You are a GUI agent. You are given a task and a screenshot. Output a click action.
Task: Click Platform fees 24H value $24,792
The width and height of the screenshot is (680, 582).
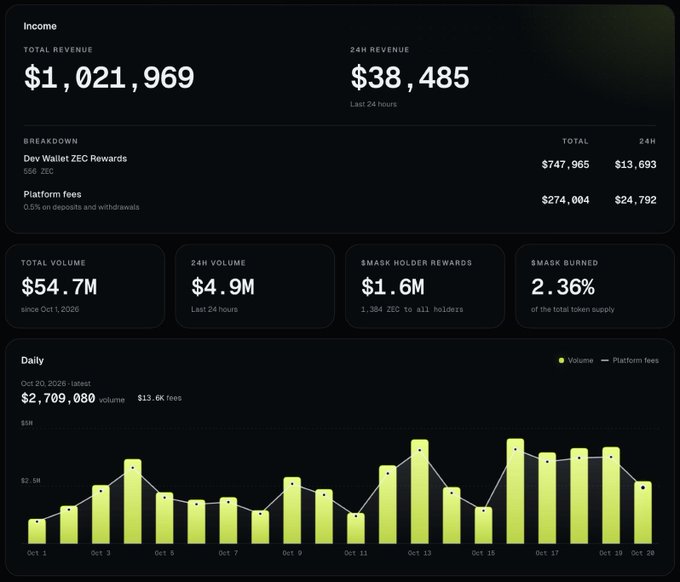[x=635, y=200]
